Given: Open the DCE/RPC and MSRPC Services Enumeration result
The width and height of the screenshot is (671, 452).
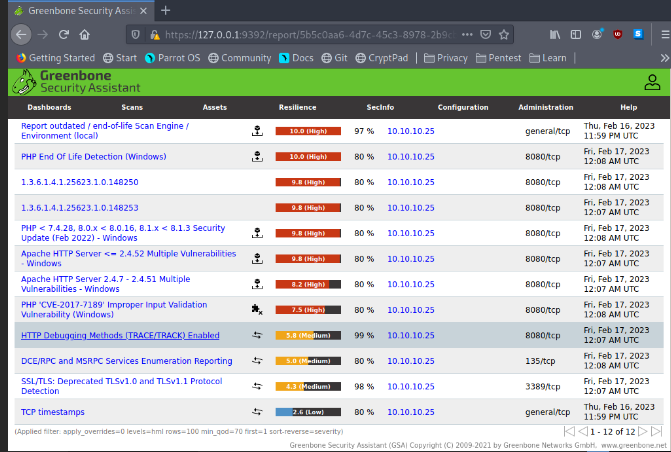Looking at the screenshot, I should [127, 361].
